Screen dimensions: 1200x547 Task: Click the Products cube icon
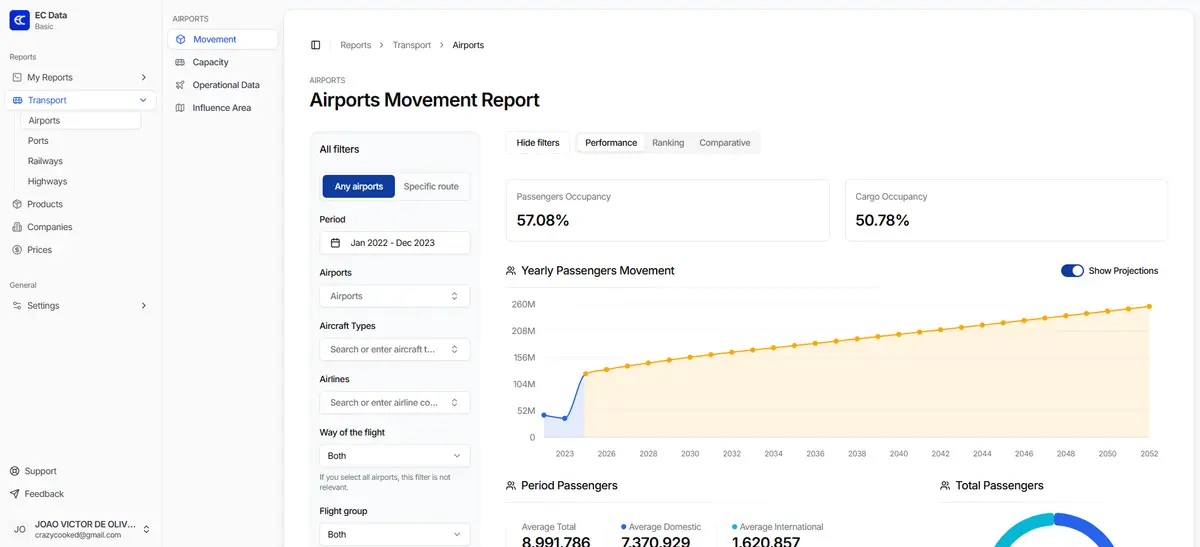17,204
